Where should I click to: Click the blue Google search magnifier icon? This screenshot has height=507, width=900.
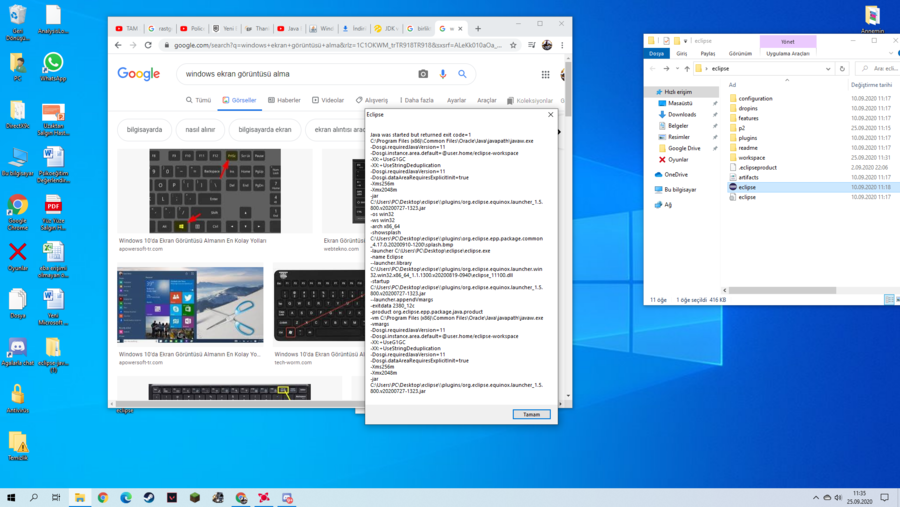point(462,74)
